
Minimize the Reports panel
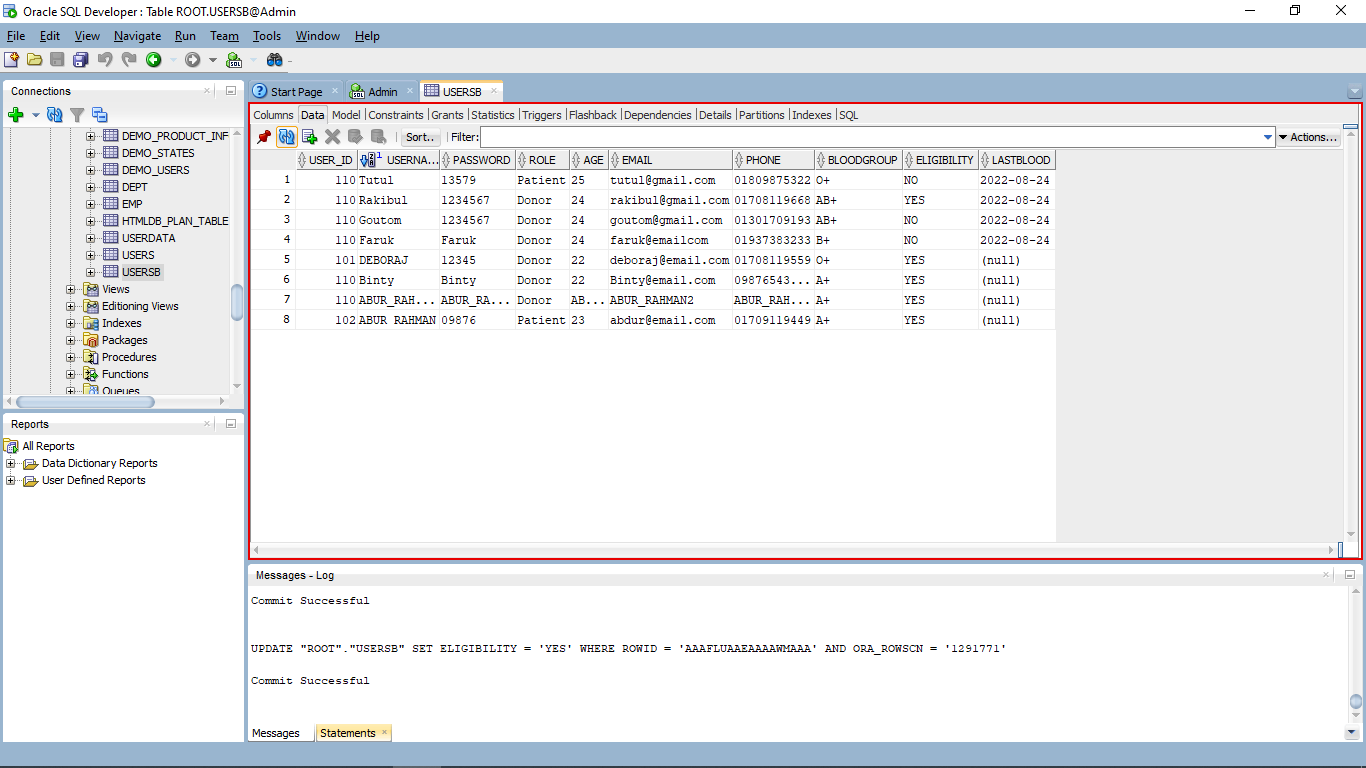[230, 424]
